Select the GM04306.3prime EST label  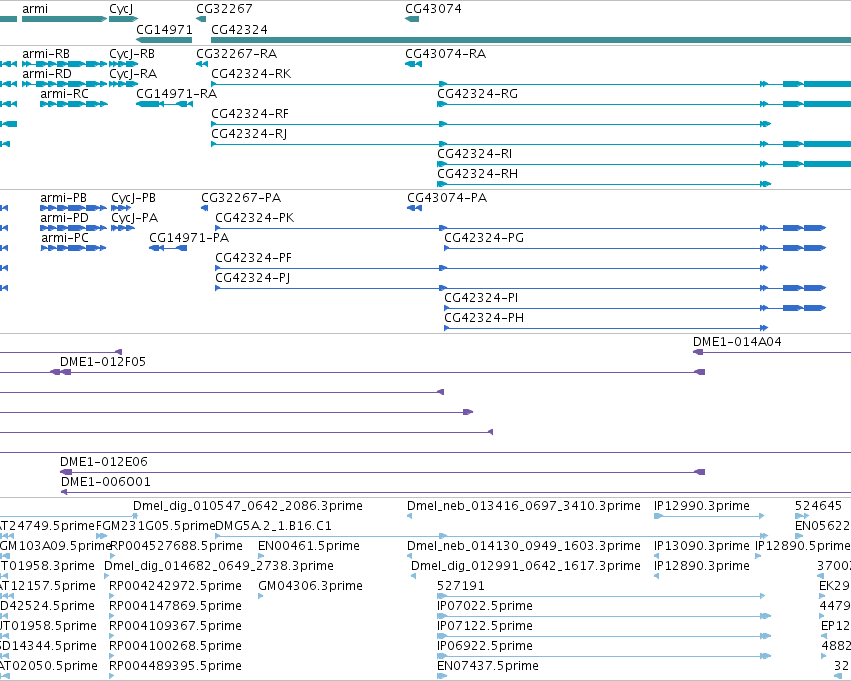(x=310, y=587)
